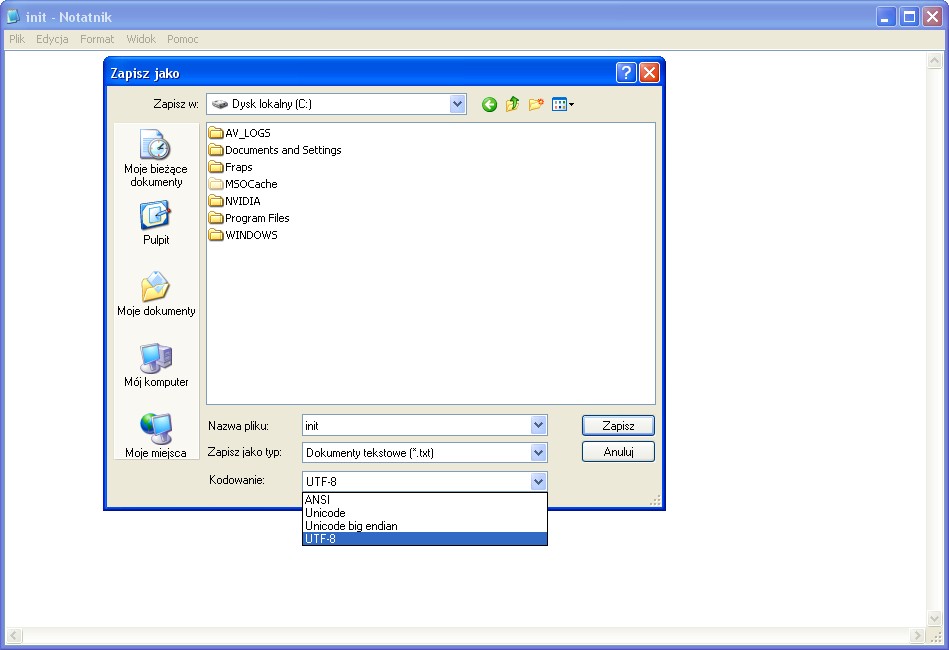Open Moje dokumenty in places bar
949x650 pixels.
[x=155, y=295]
